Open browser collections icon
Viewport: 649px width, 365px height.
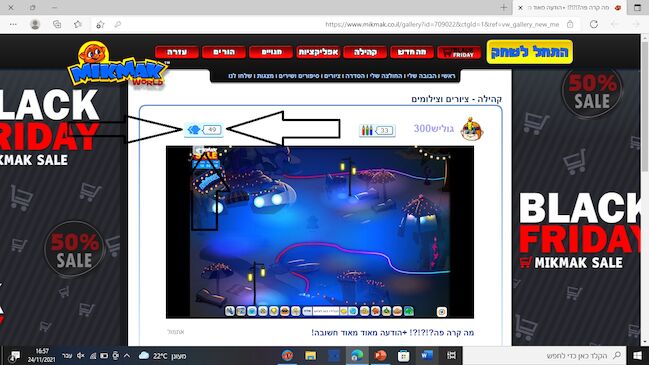[57, 24]
